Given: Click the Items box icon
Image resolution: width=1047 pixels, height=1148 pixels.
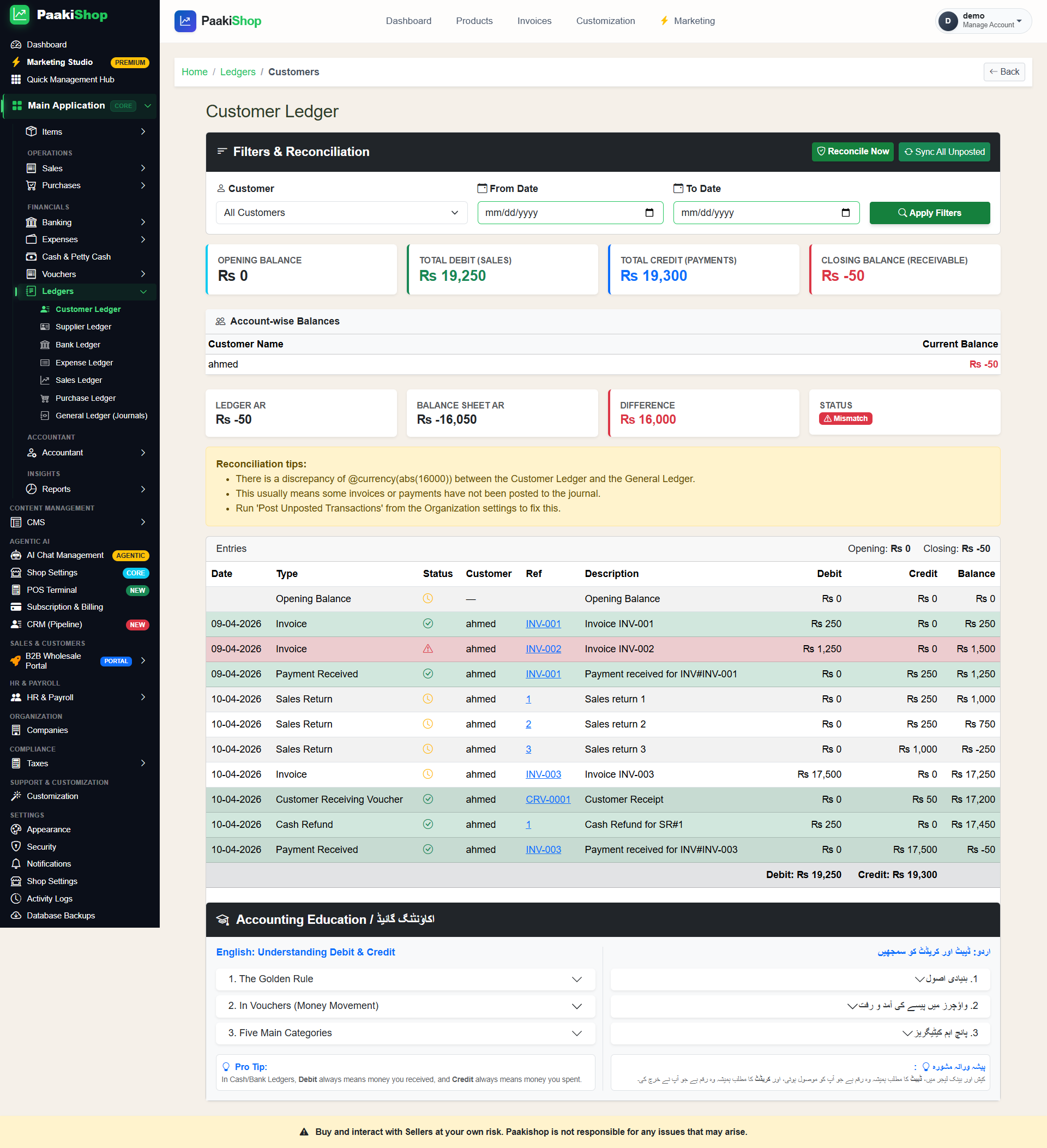Looking at the screenshot, I should pos(31,131).
